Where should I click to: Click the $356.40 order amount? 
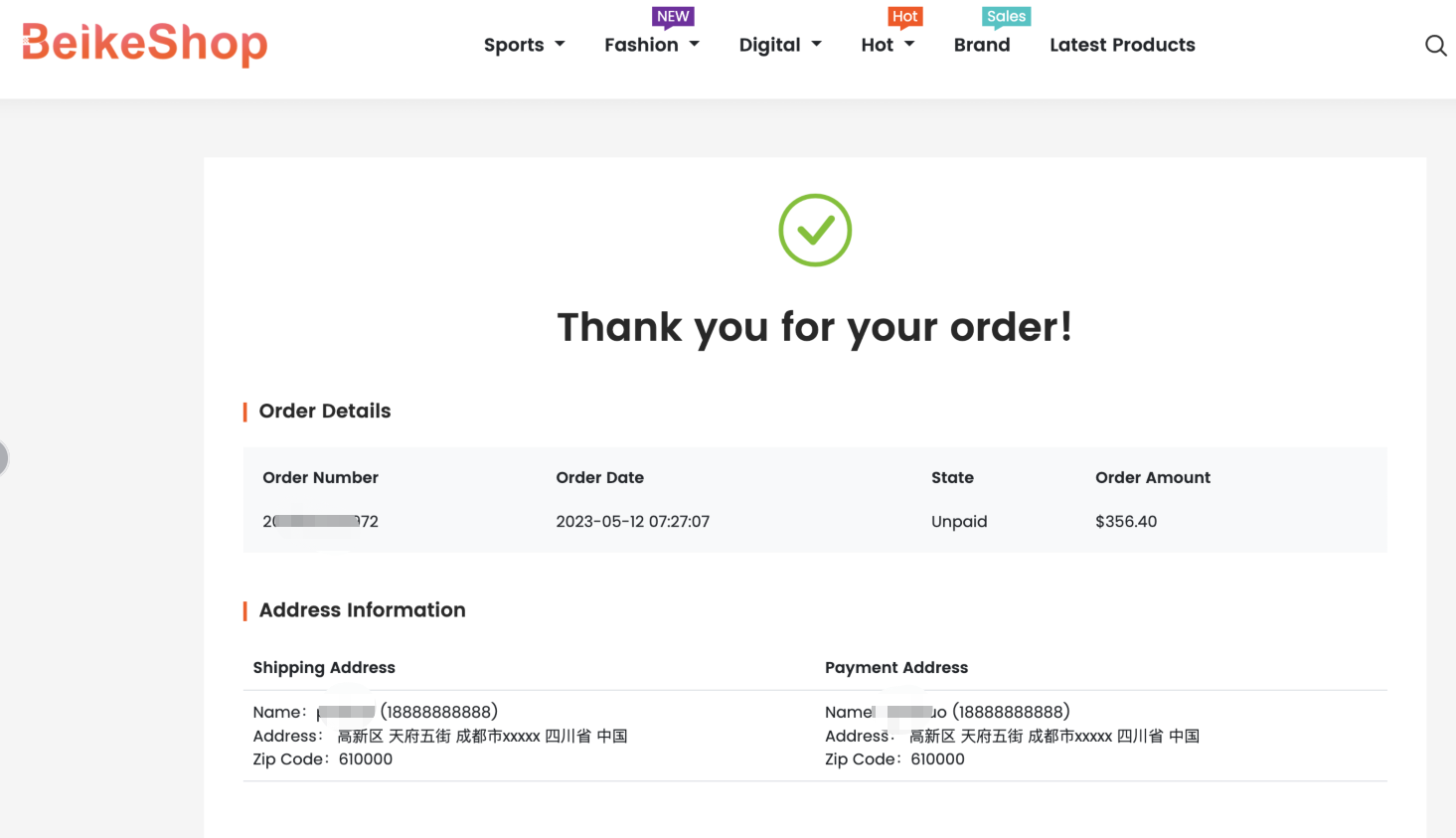tap(1125, 521)
